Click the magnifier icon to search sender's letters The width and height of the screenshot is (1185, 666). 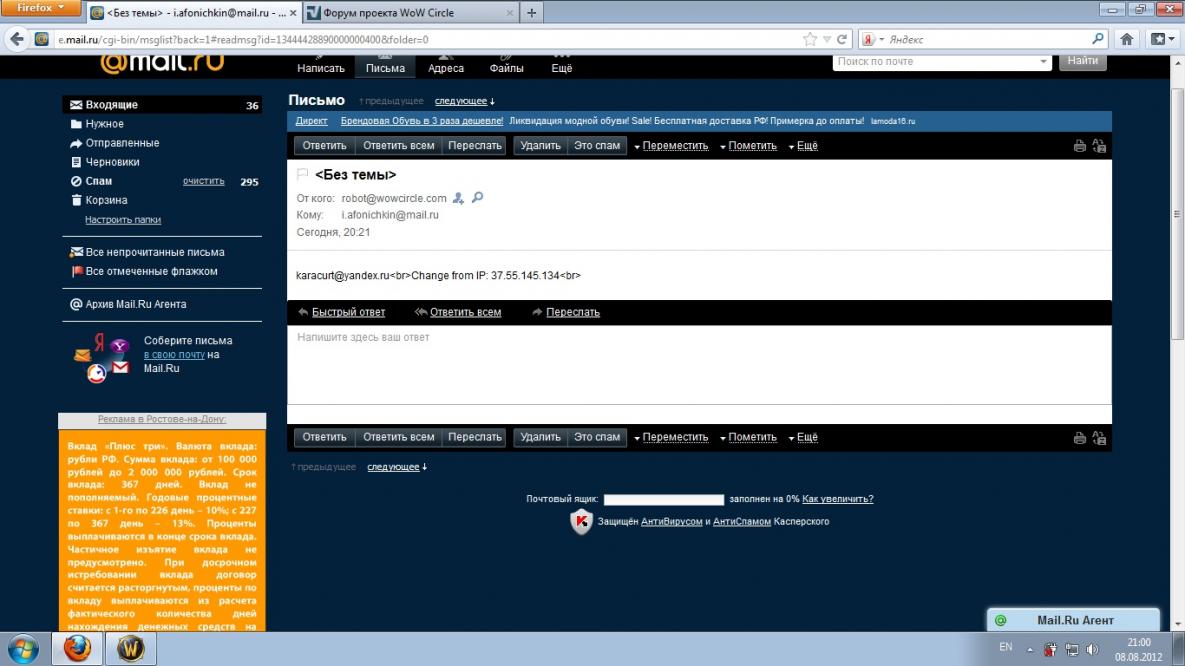pos(477,198)
